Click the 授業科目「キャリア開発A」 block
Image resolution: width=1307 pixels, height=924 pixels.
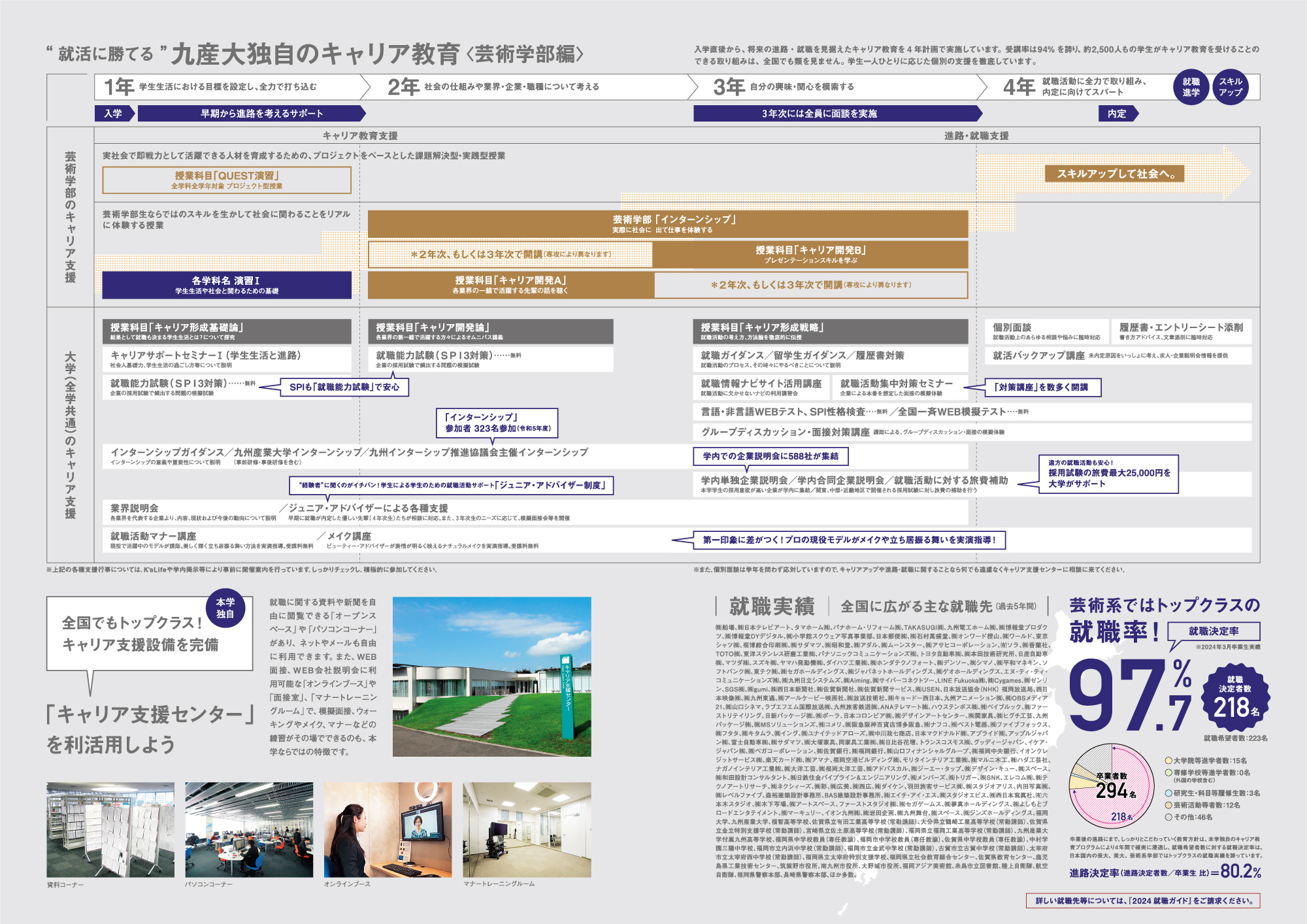pos(511,285)
